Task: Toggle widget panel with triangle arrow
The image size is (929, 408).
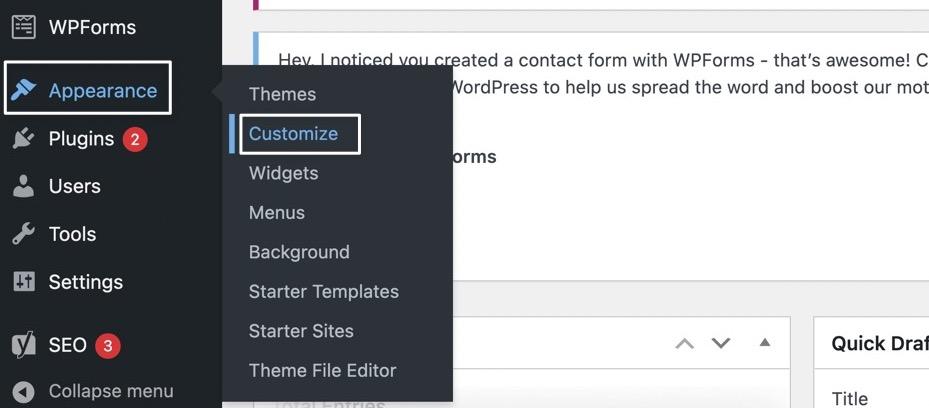Action: (765, 343)
